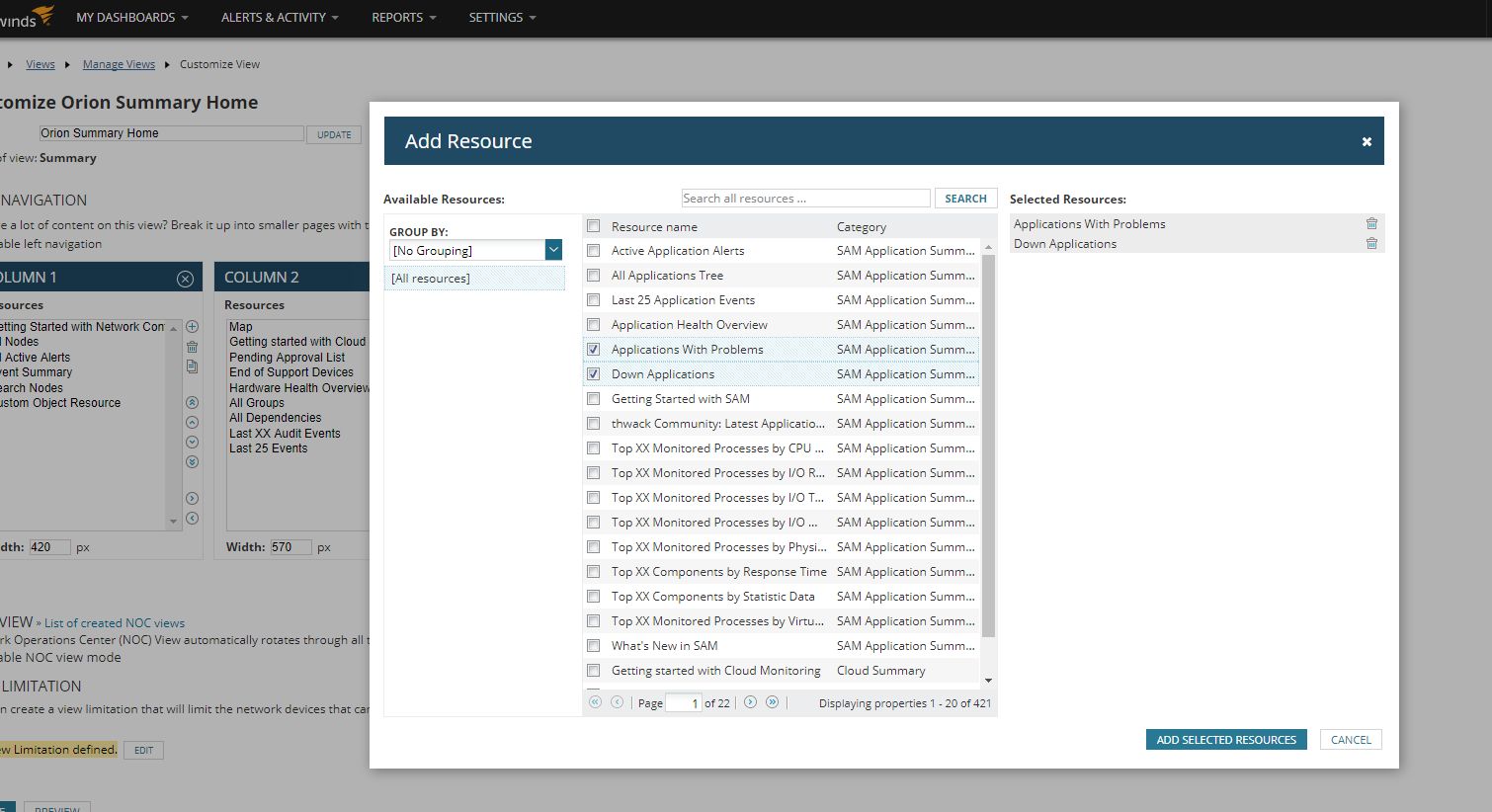Focus the Search all resources field
Image resolution: width=1492 pixels, height=812 pixels.
point(806,199)
